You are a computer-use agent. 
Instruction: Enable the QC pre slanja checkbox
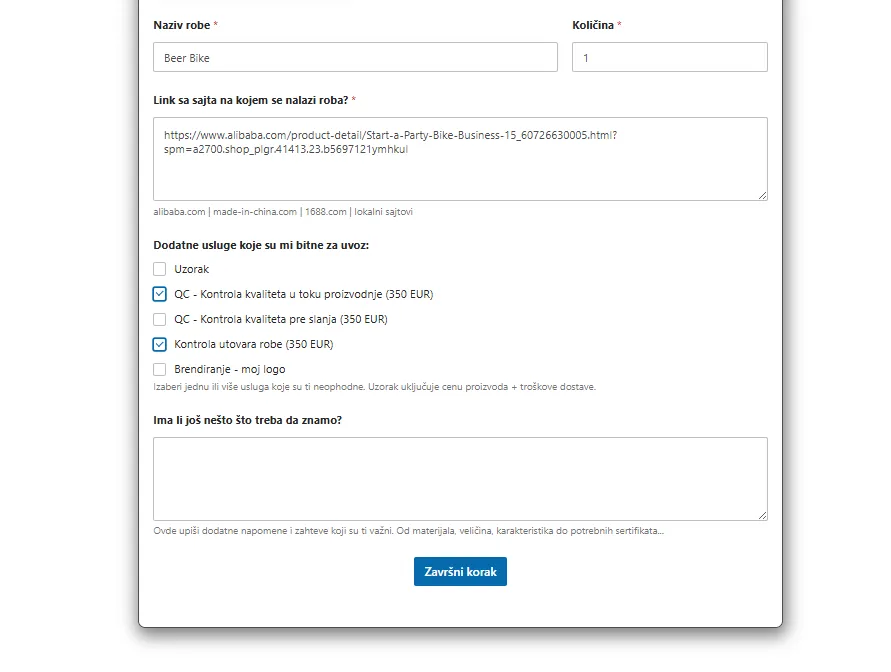(160, 319)
